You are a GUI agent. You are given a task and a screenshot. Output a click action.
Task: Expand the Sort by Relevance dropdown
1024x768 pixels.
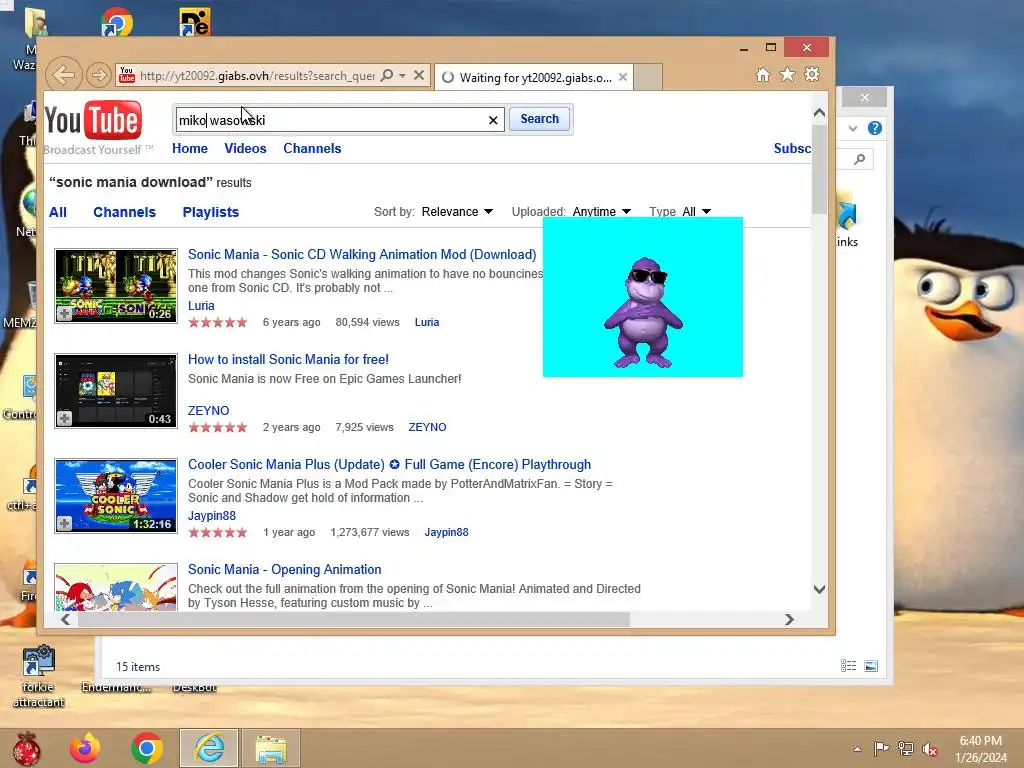point(457,212)
